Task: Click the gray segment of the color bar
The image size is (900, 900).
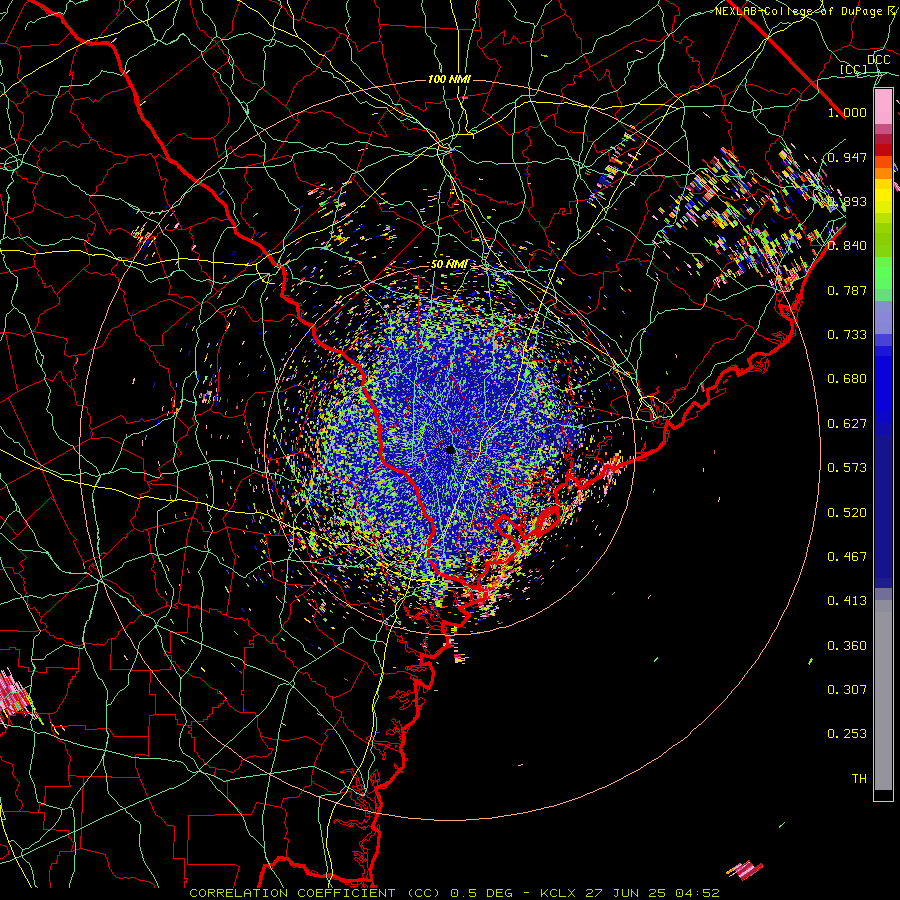Action: (x=883, y=695)
